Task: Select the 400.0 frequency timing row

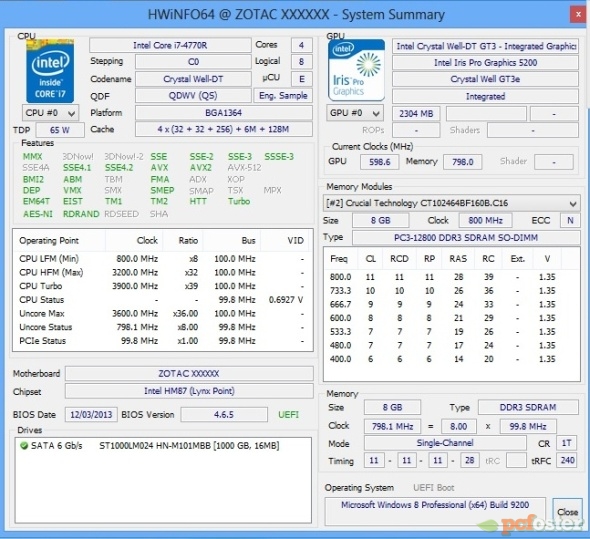Action: coord(451,359)
